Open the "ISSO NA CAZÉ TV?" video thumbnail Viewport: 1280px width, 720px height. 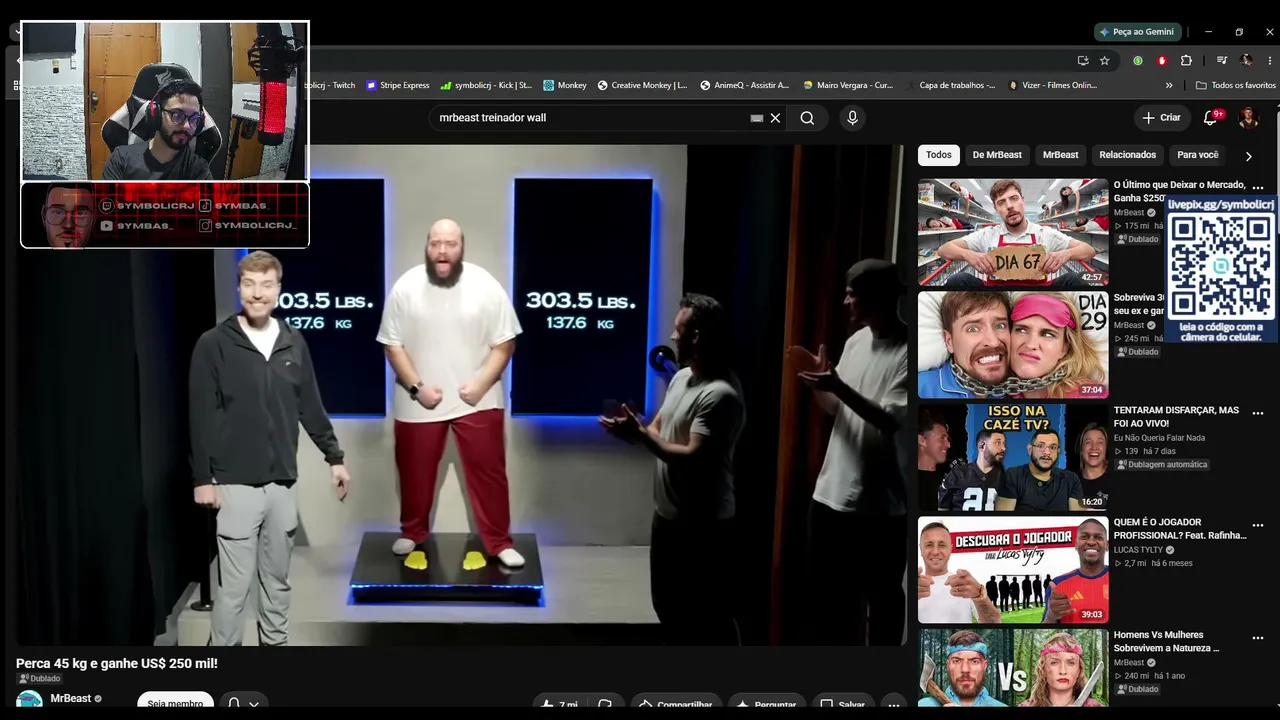click(1013, 457)
